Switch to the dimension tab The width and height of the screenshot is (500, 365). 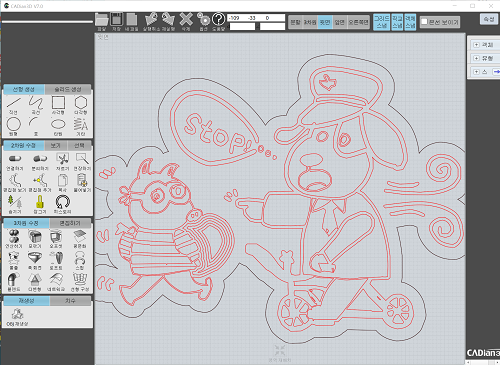(70, 301)
